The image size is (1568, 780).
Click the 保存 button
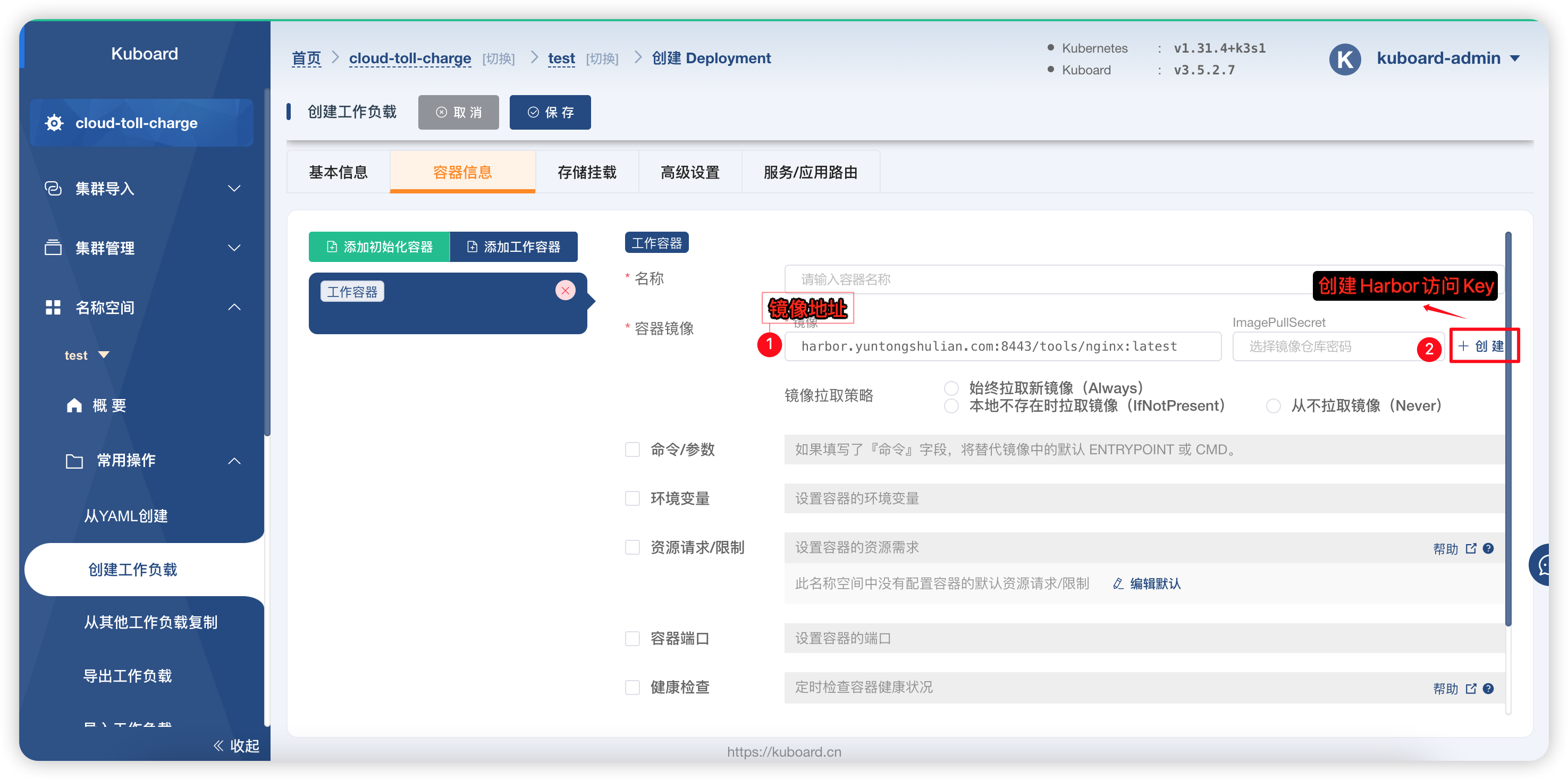tap(550, 112)
